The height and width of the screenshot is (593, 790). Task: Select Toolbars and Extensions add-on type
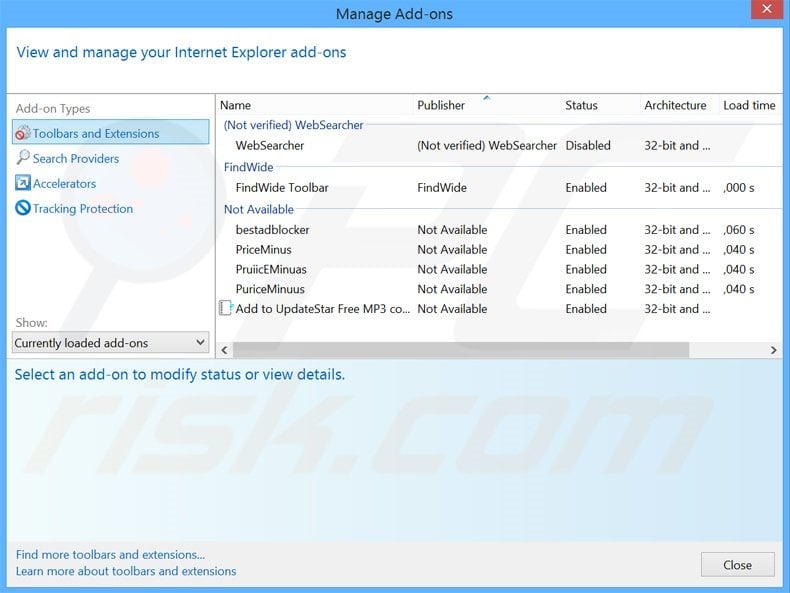110,133
